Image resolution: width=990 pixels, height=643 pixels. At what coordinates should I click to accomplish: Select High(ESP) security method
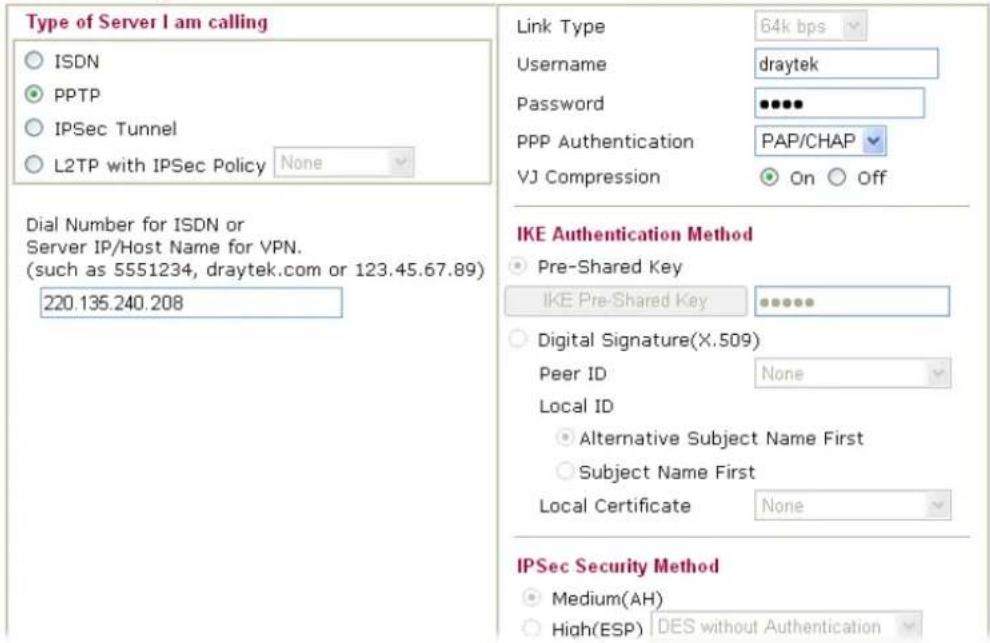532,628
